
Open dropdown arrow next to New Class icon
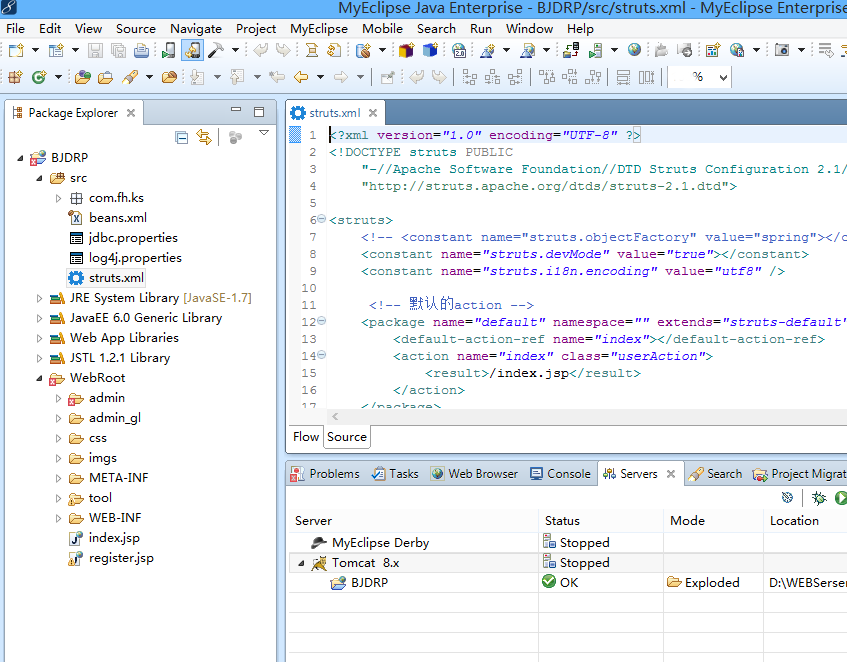pyautogui.click(x=58, y=77)
